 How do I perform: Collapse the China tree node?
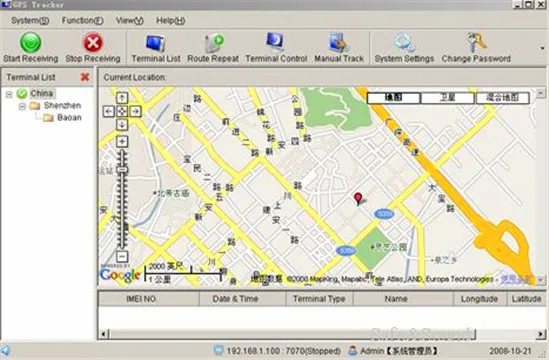(9, 94)
